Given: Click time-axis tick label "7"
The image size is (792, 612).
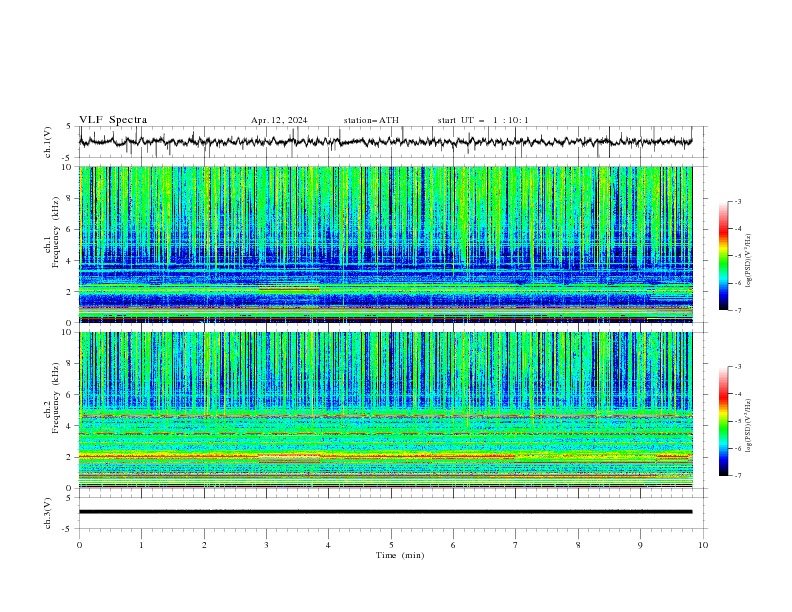Looking at the screenshot, I should 516,545.
